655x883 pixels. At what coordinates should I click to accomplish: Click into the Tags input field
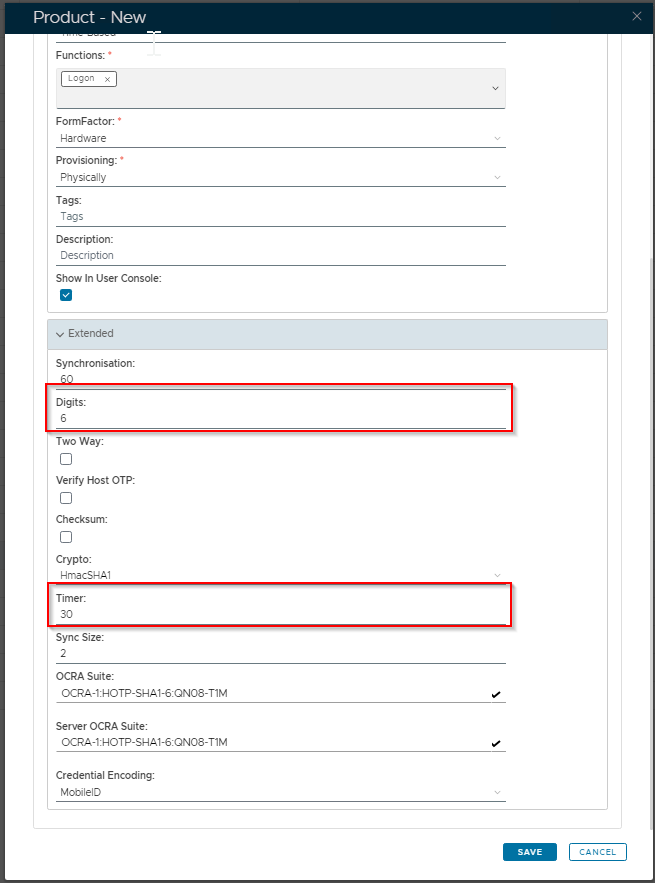(x=280, y=216)
